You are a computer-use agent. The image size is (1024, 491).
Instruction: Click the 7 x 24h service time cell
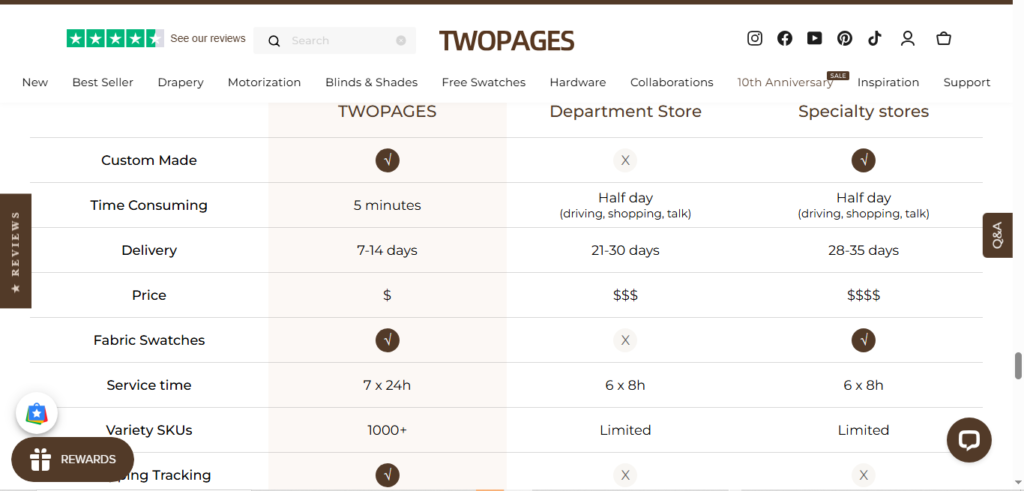point(387,385)
